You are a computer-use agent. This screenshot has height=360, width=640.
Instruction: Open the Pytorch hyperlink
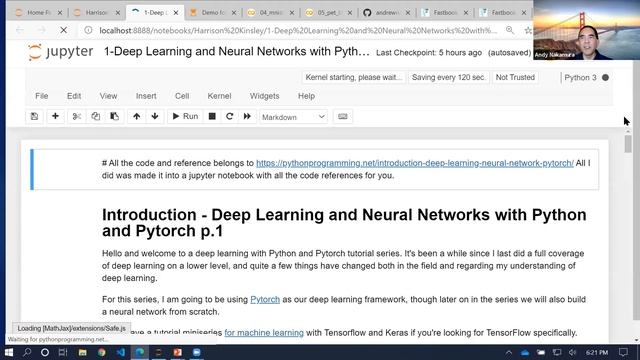[x=265, y=299]
